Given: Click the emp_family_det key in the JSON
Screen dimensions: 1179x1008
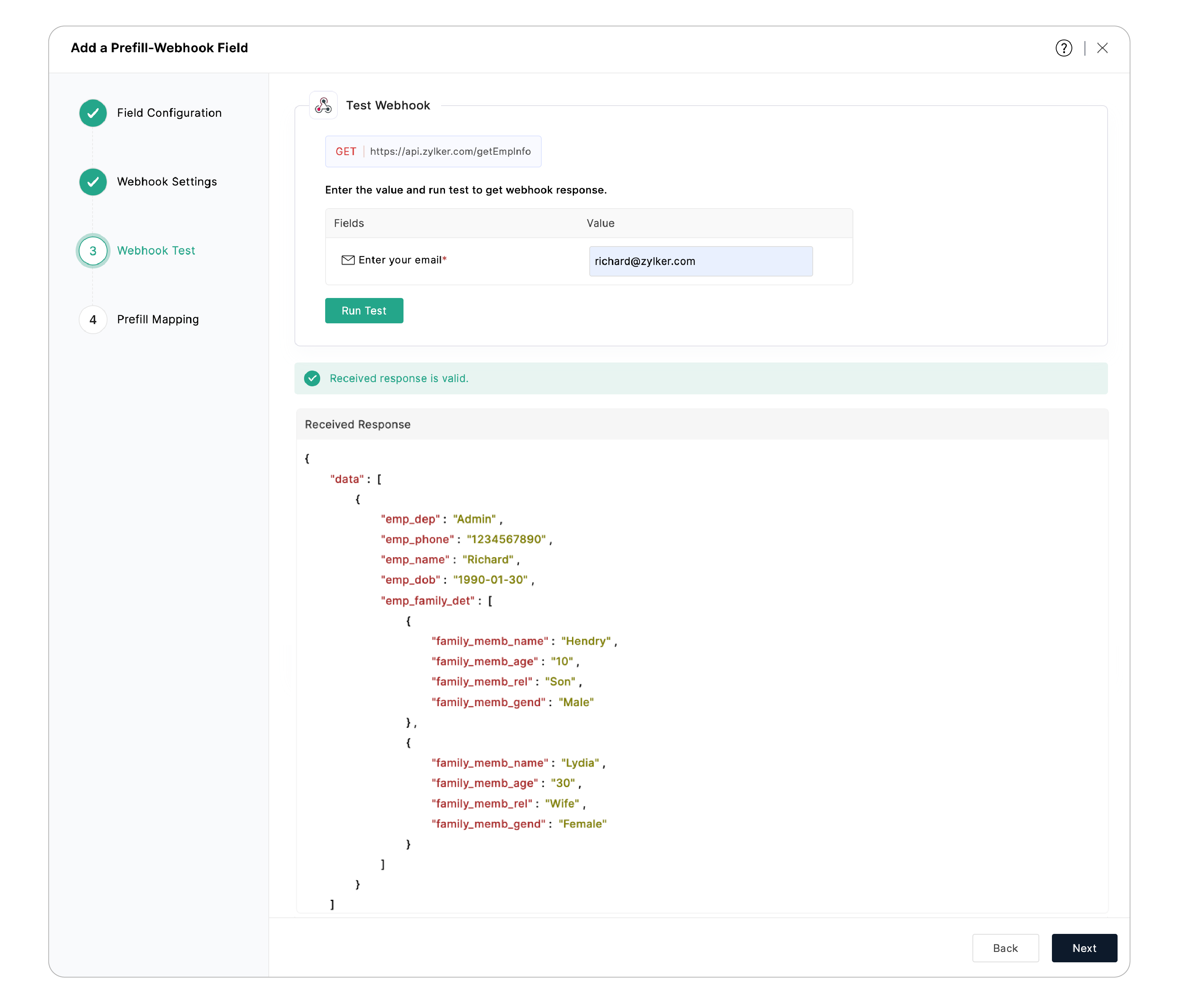Looking at the screenshot, I should pyautogui.click(x=428, y=600).
